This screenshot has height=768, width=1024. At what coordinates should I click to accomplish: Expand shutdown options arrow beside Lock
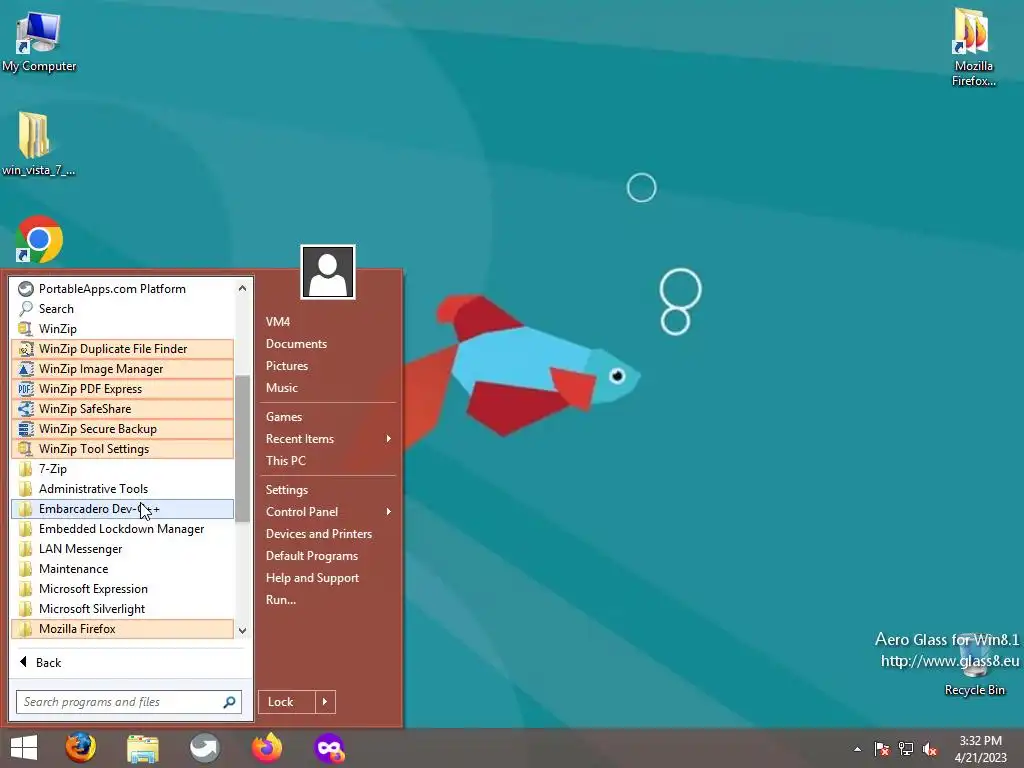[x=325, y=702]
